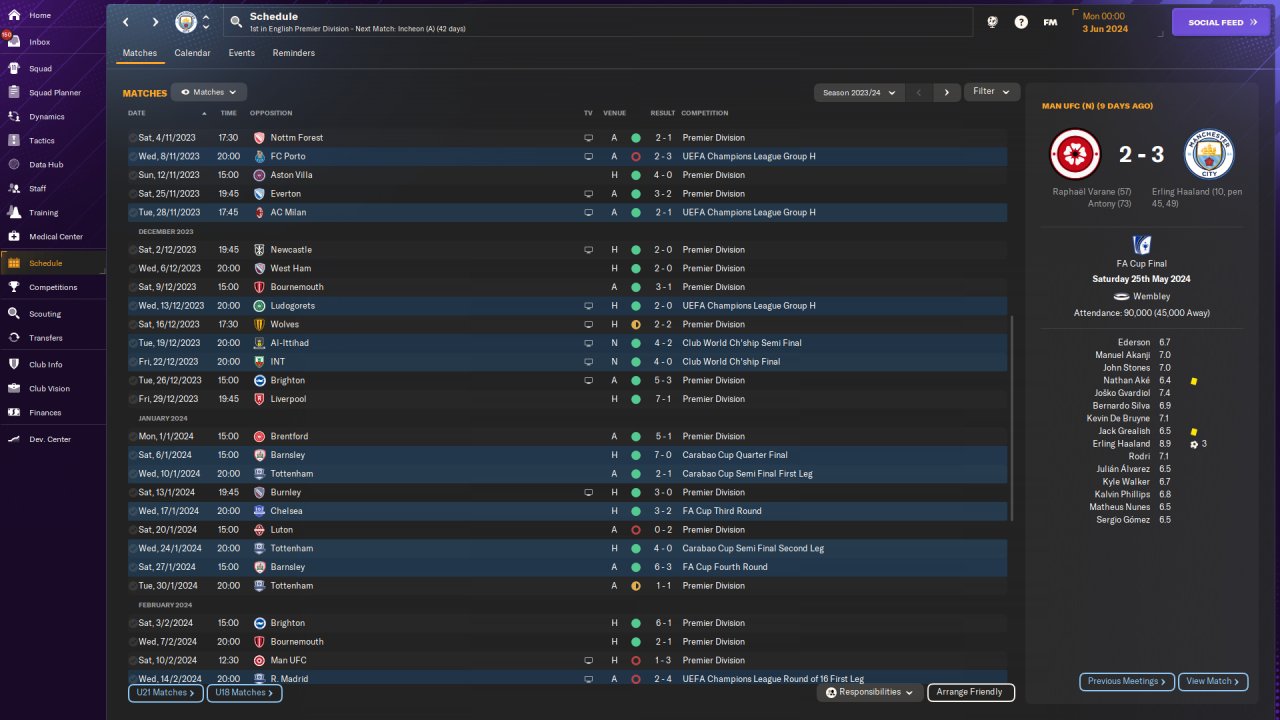Click the 7 - 1 result against Liverpool
This screenshot has height=720, width=1280.
pyautogui.click(x=664, y=399)
